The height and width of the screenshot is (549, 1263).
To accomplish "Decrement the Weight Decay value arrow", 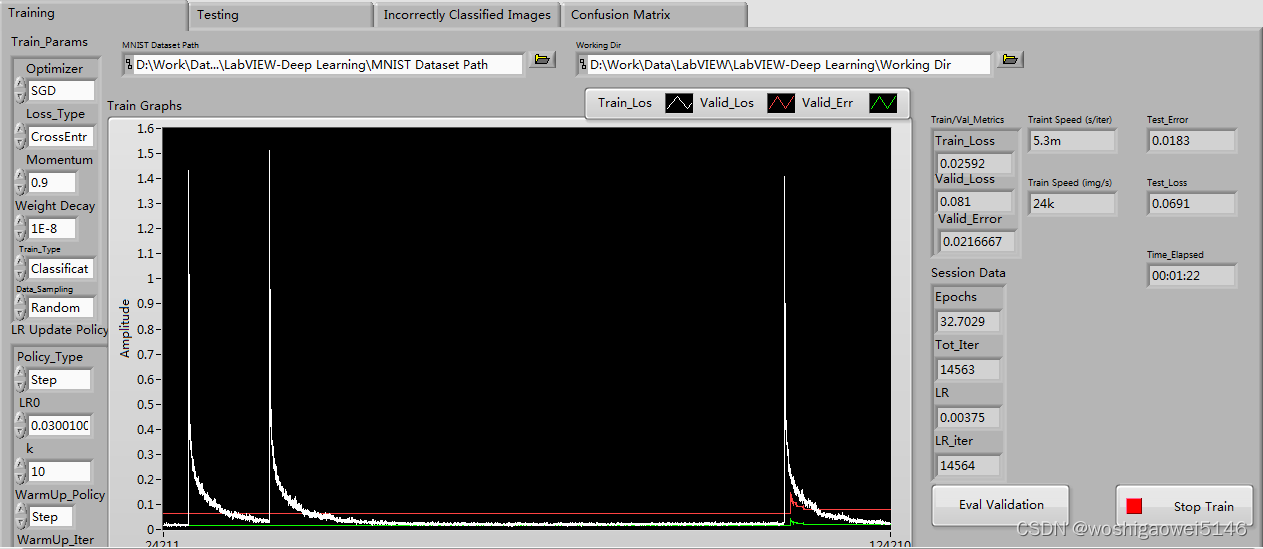I will pos(20,234).
